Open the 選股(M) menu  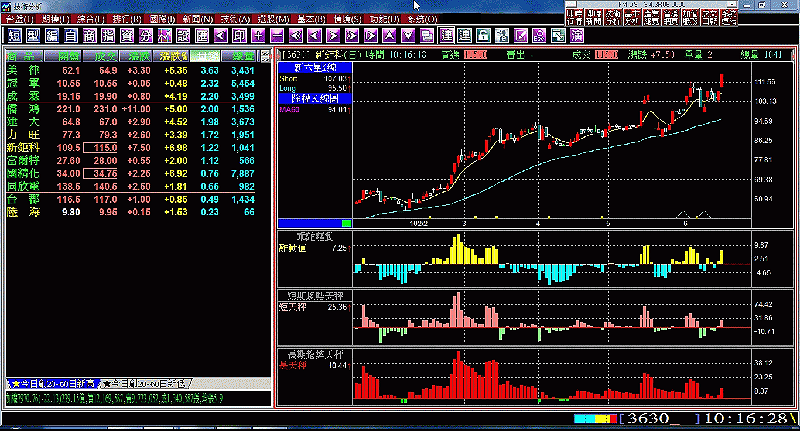click(x=273, y=19)
